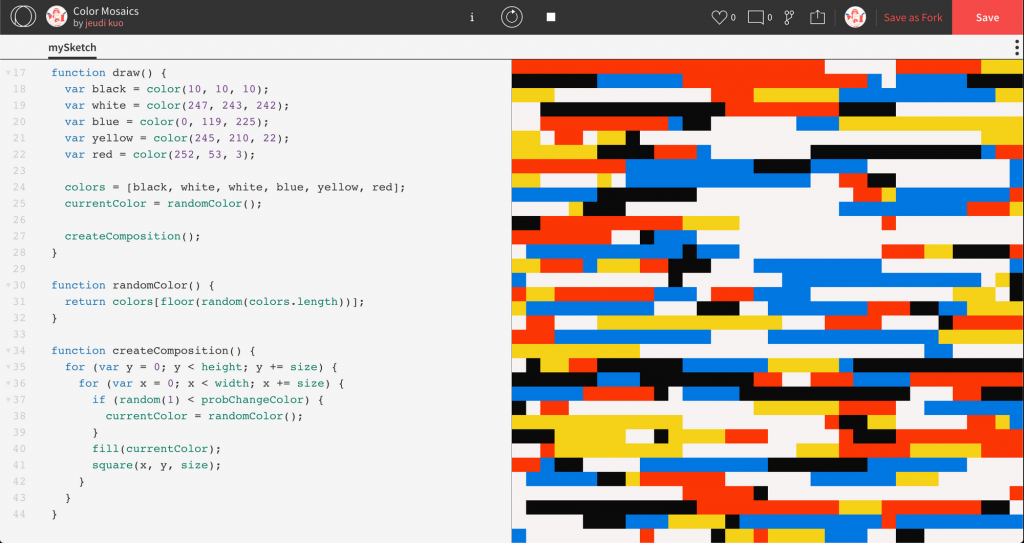The height and width of the screenshot is (543, 1024).
Task: Open jeudi kuo's avatar beside the title
Action: point(57,16)
